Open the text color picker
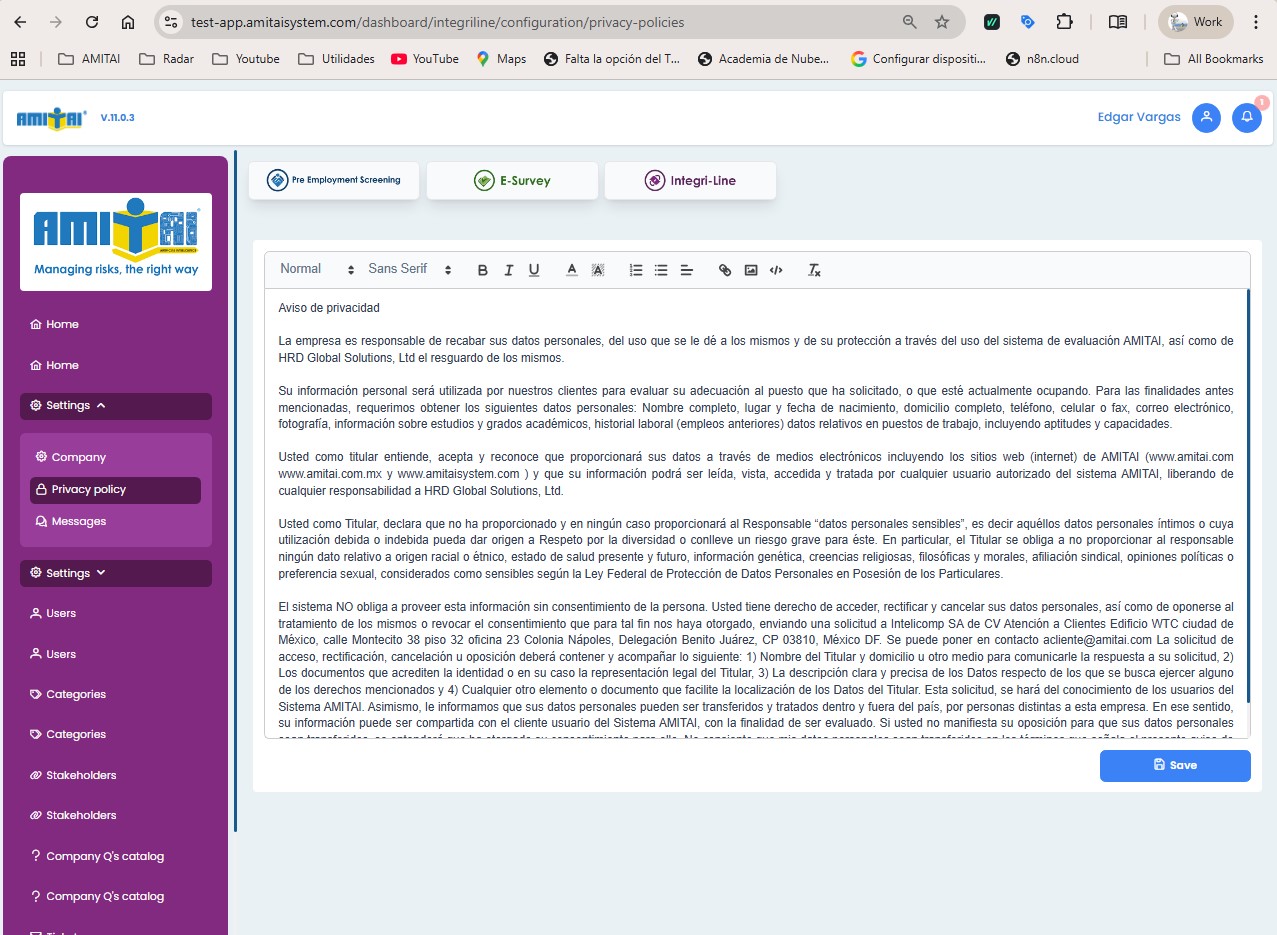The image size is (1277, 935). 572,270
